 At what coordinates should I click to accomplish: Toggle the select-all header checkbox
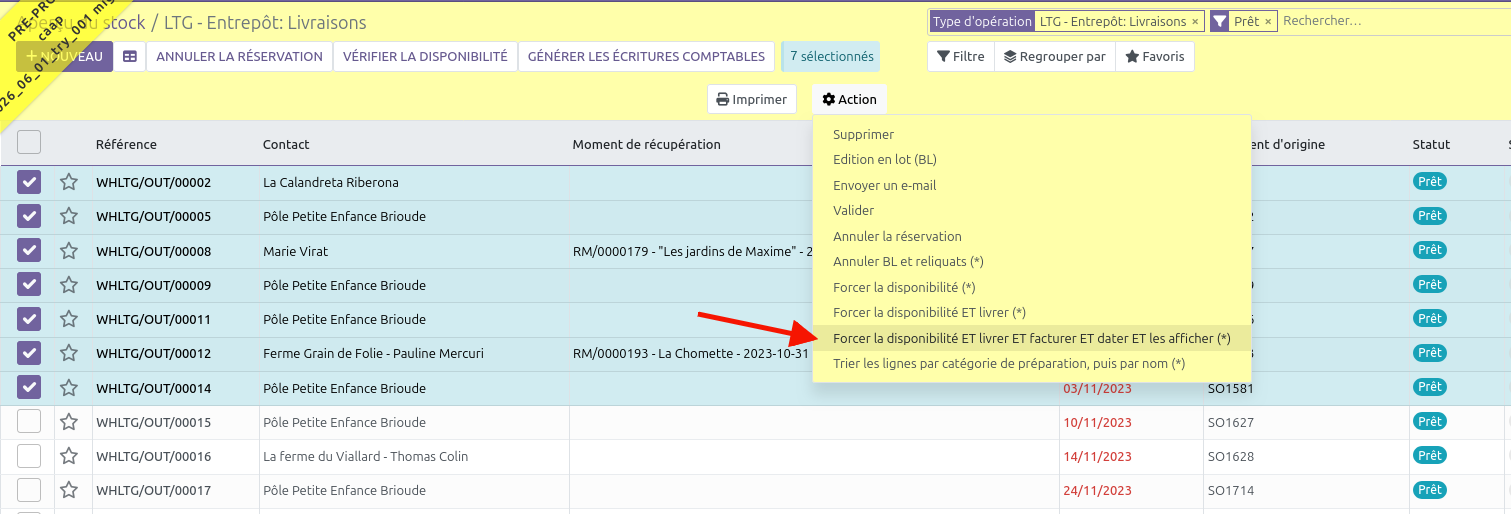pyautogui.click(x=29, y=142)
